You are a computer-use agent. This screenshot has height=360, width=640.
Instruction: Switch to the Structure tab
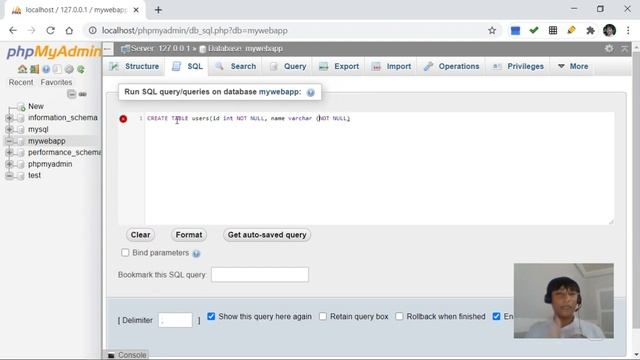click(x=135, y=66)
